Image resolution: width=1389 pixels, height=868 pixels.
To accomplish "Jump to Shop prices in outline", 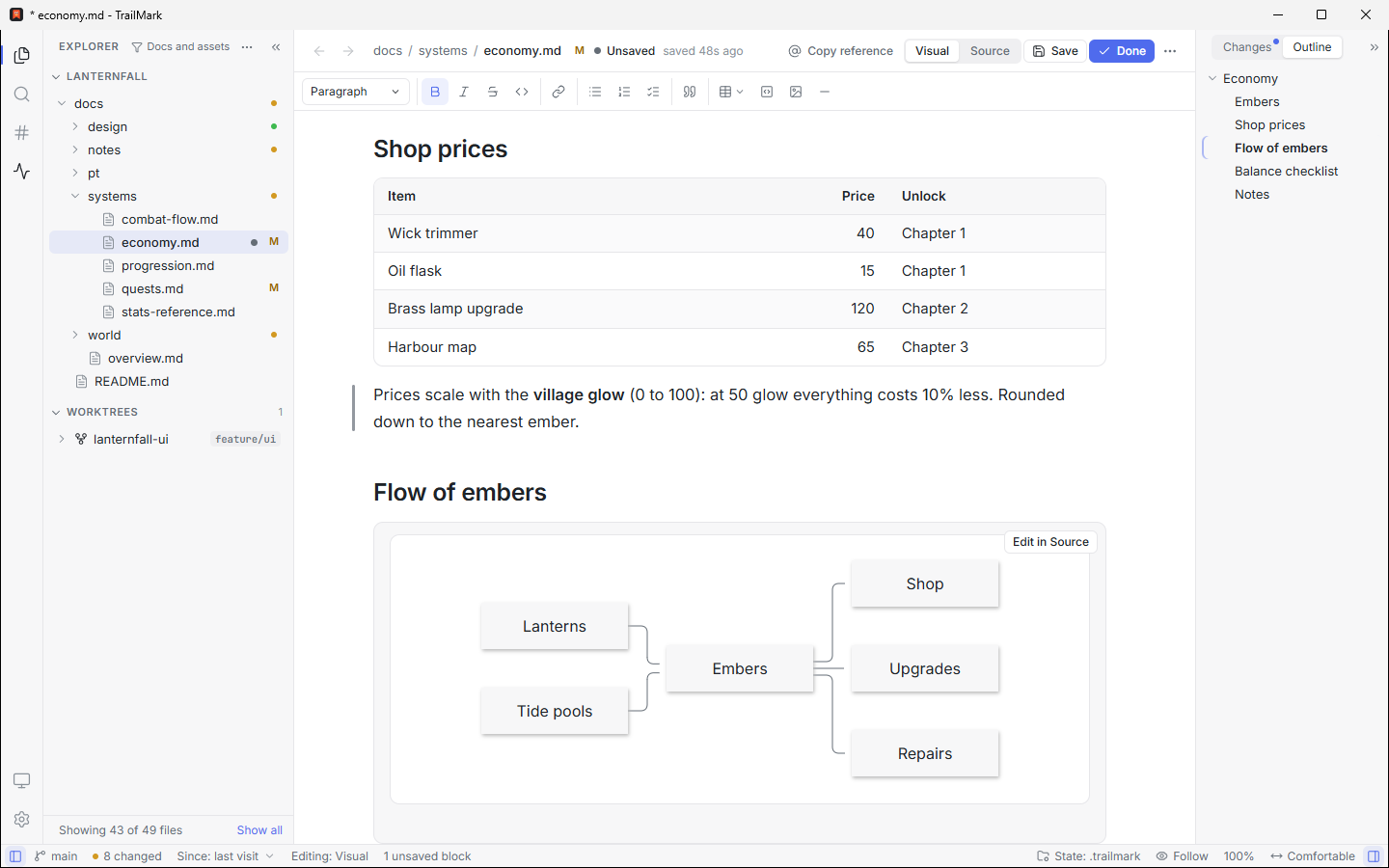I will 1269,124.
